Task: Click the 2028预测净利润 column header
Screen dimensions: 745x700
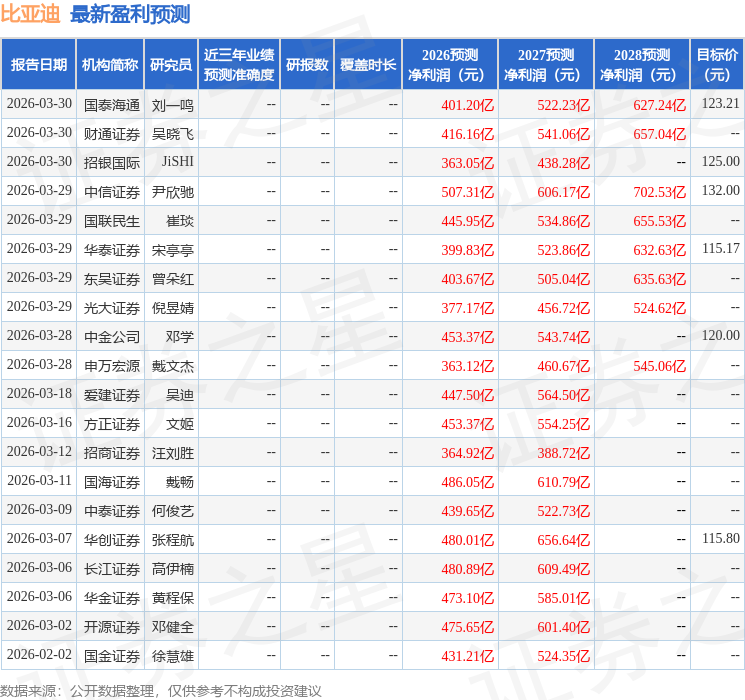Action: point(642,65)
